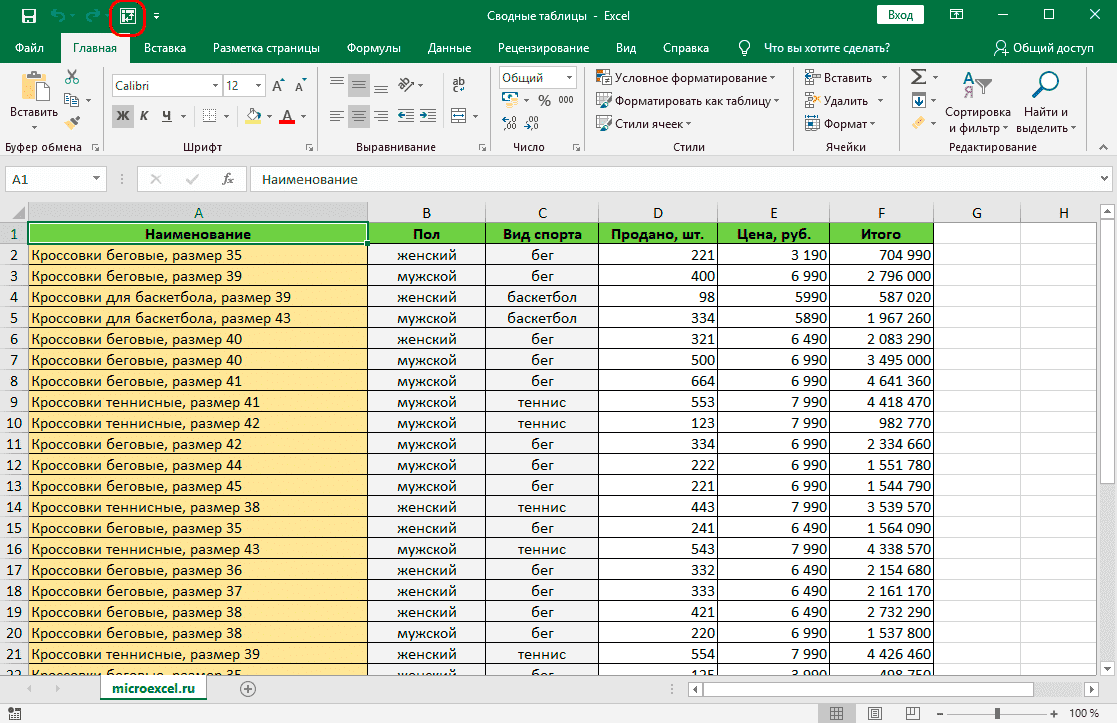Expand the Общий number format dropdown
Screen dimensions: 1117x723
tap(570, 78)
